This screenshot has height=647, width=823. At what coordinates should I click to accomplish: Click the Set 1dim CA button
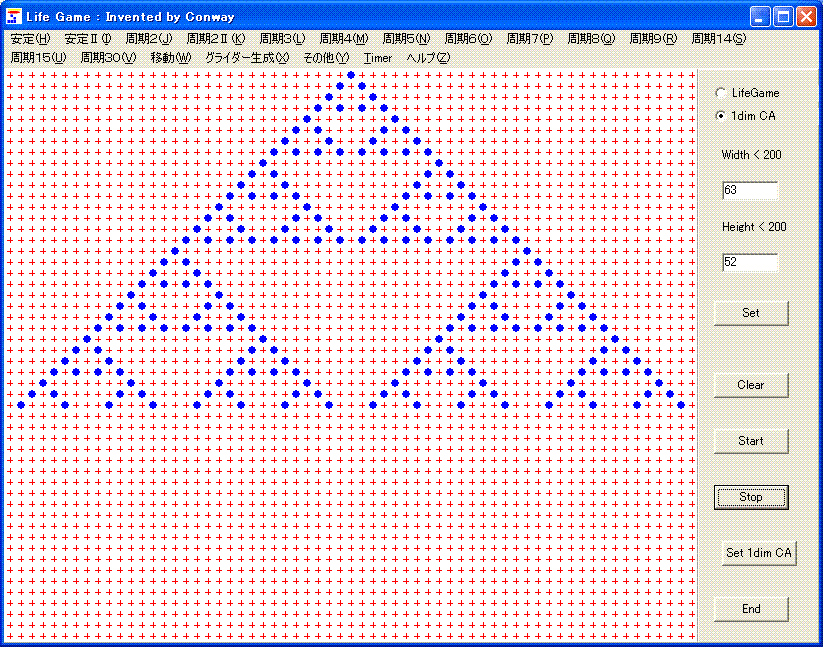[x=759, y=553]
